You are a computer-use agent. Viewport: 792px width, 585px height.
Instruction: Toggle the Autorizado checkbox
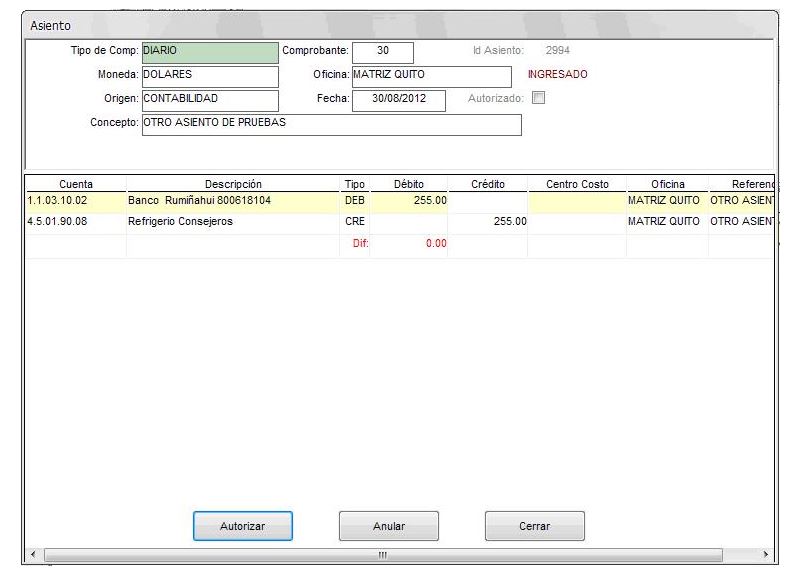[538, 98]
